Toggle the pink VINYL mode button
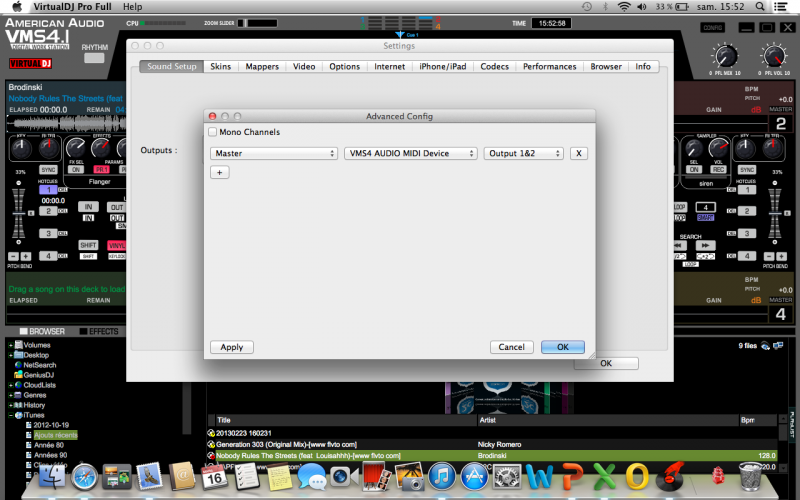Image resolution: width=800 pixels, height=500 pixels. pyautogui.click(x=117, y=245)
